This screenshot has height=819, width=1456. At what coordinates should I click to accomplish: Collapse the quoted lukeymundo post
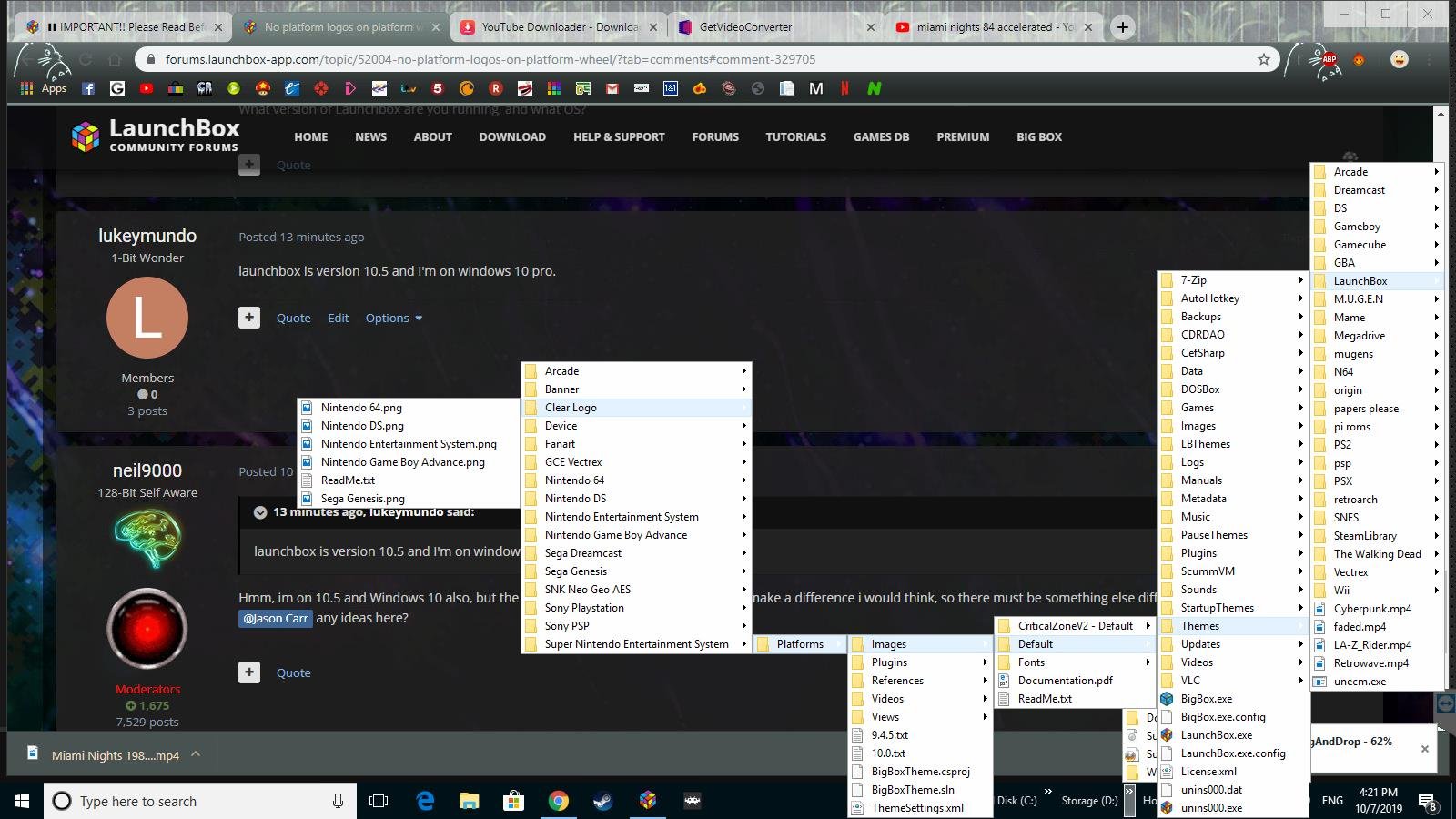[x=260, y=512]
